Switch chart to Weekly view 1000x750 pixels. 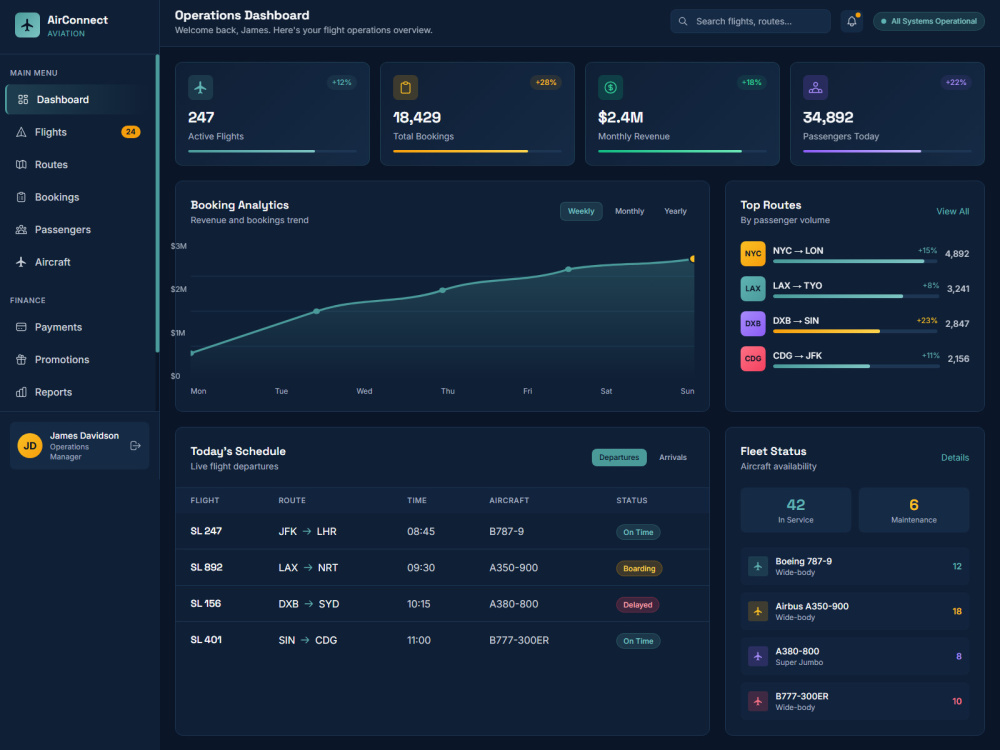(x=581, y=211)
